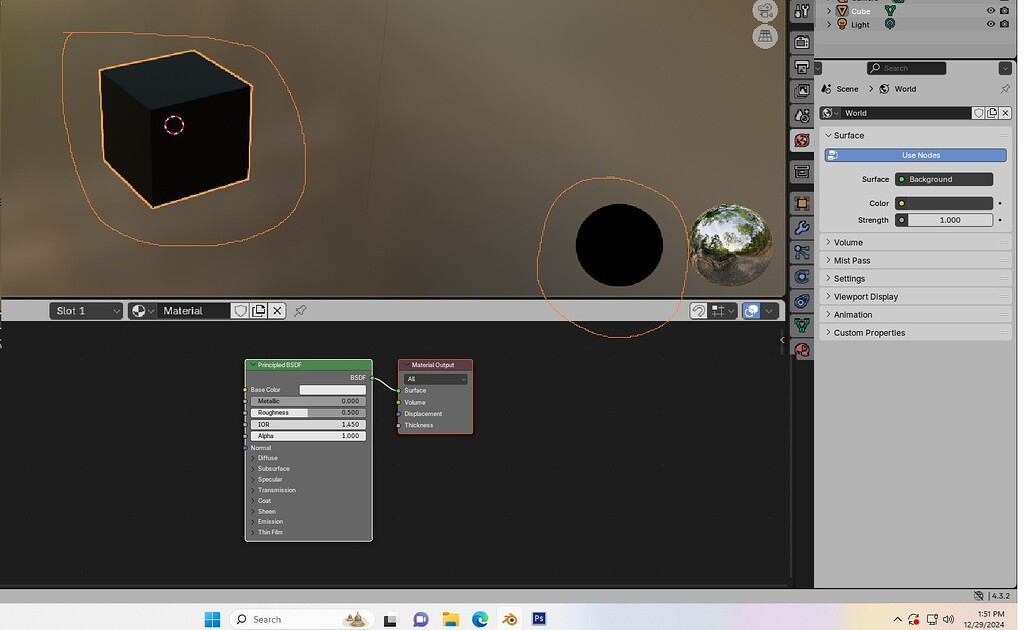
Task: Expand the Emission section of Principled BSDF
Action: [x=268, y=522]
